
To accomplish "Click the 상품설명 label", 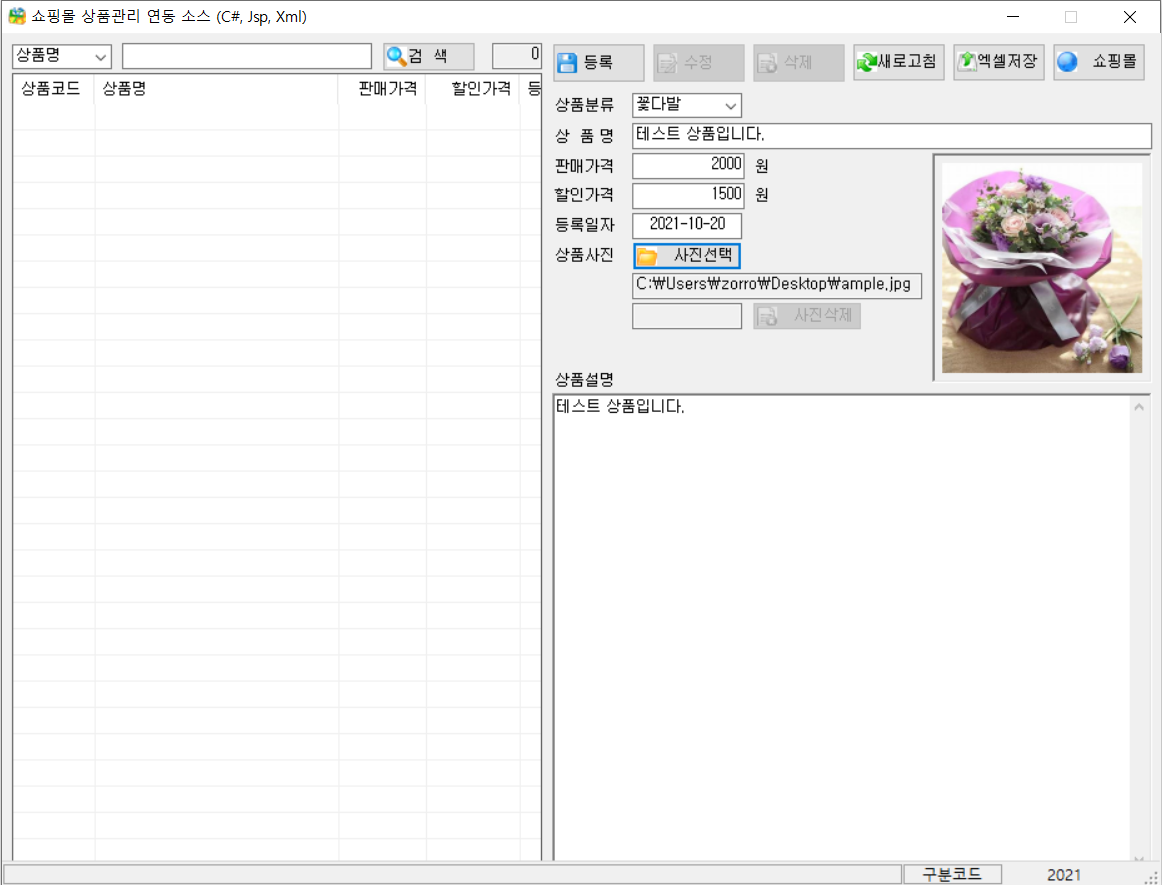I will (584, 379).
